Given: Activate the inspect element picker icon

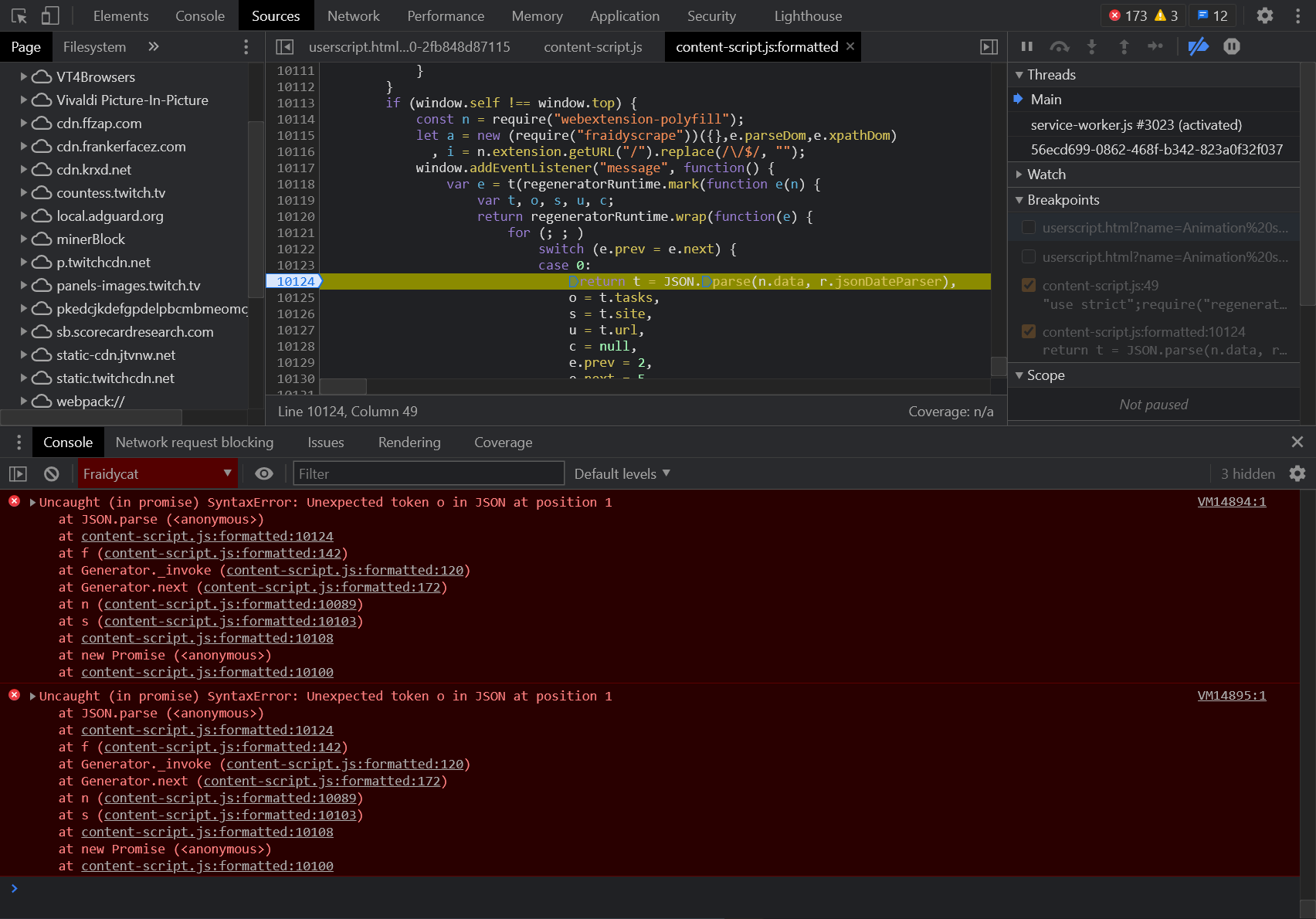Looking at the screenshot, I should pyautogui.click(x=19, y=15).
